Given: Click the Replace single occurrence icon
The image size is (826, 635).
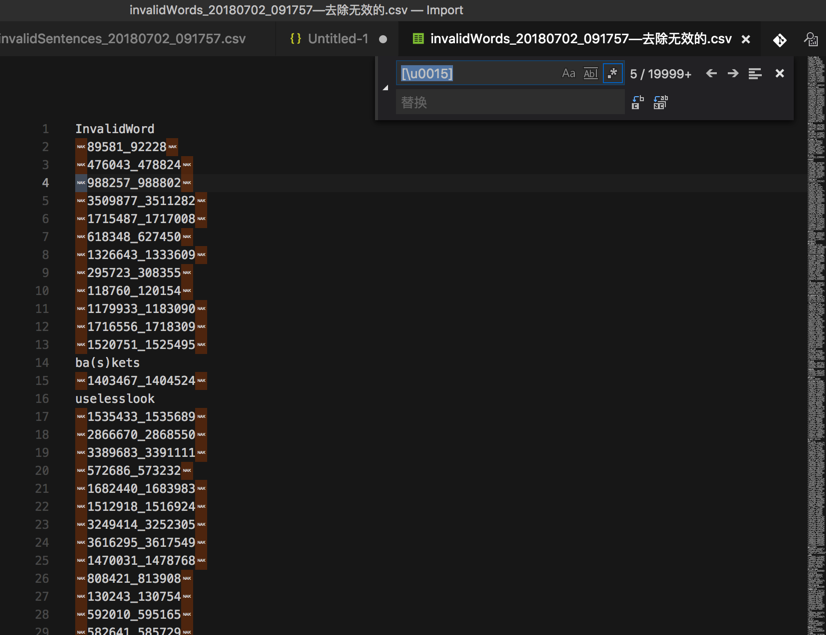Looking at the screenshot, I should coord(637,102).
